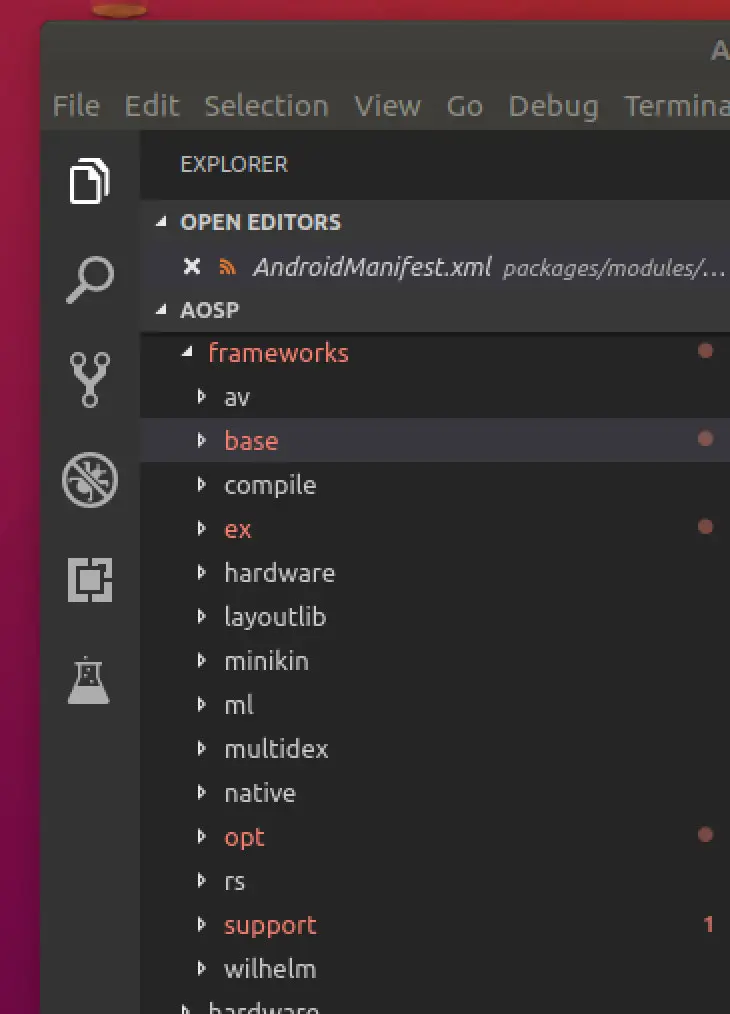Open the Terminal menu

coord(676,105)
